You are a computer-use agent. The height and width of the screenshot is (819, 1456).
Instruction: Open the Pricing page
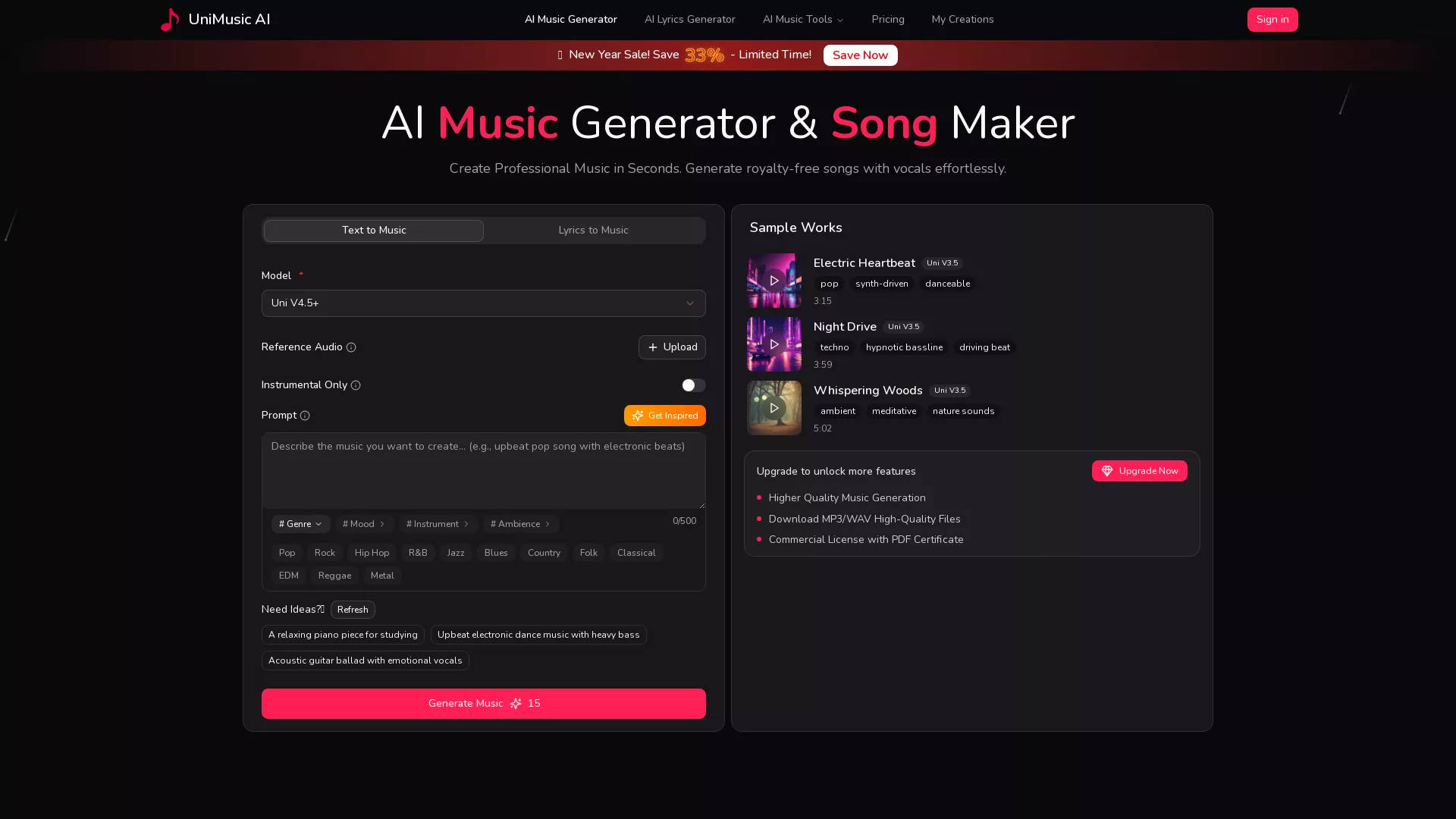tap(887, 19)
